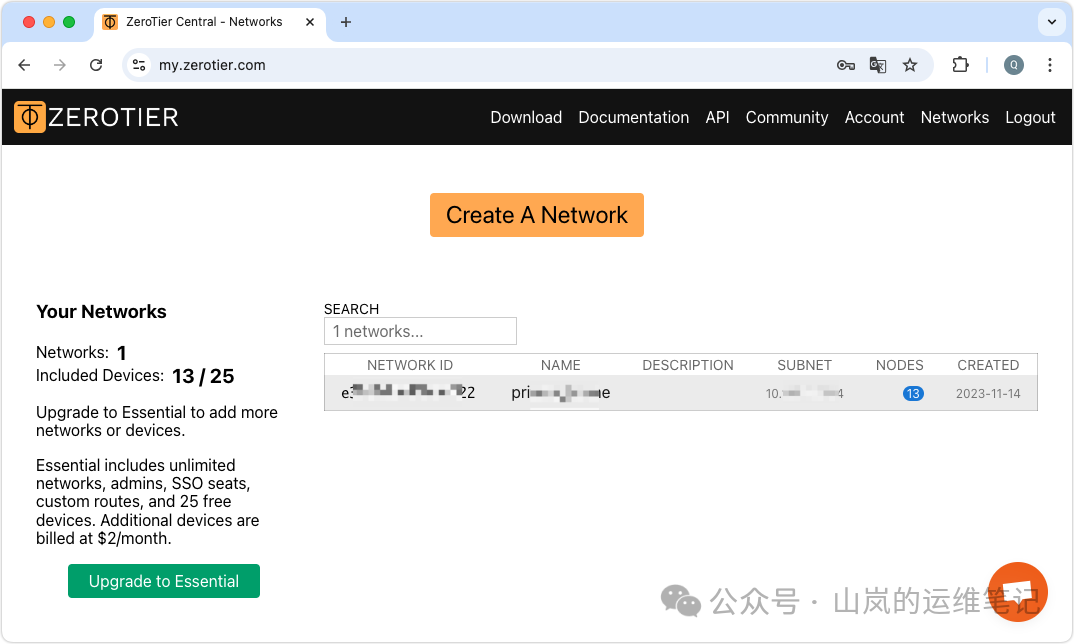
Task: Open site information icon in address bar
Action: click(139, 65)
